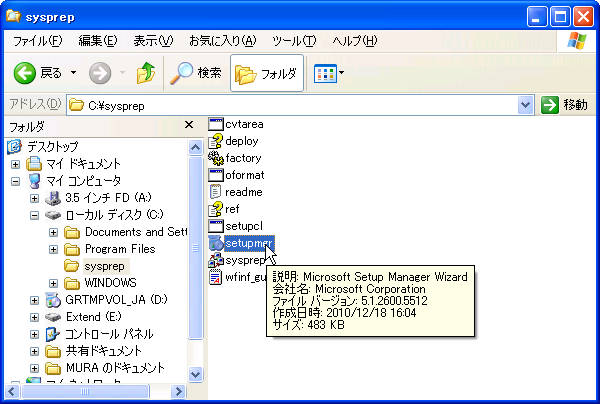This screenshot has height=404, width=600.
Task: Select the readme text file icon
Action: (216, 192)
